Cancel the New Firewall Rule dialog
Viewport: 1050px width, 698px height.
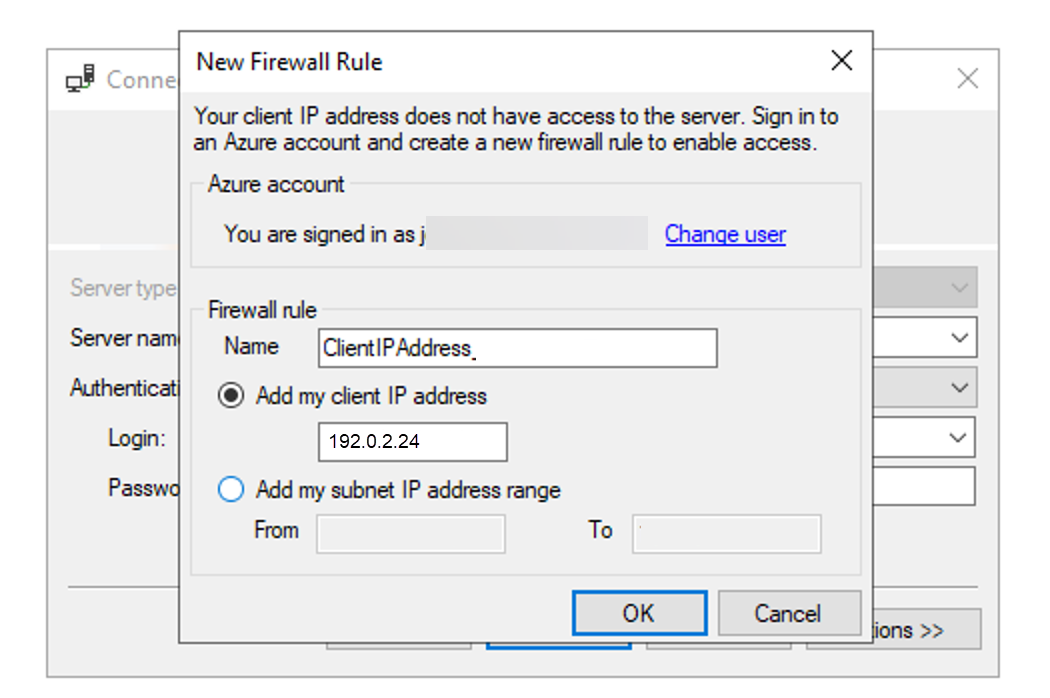pos(789,613)
